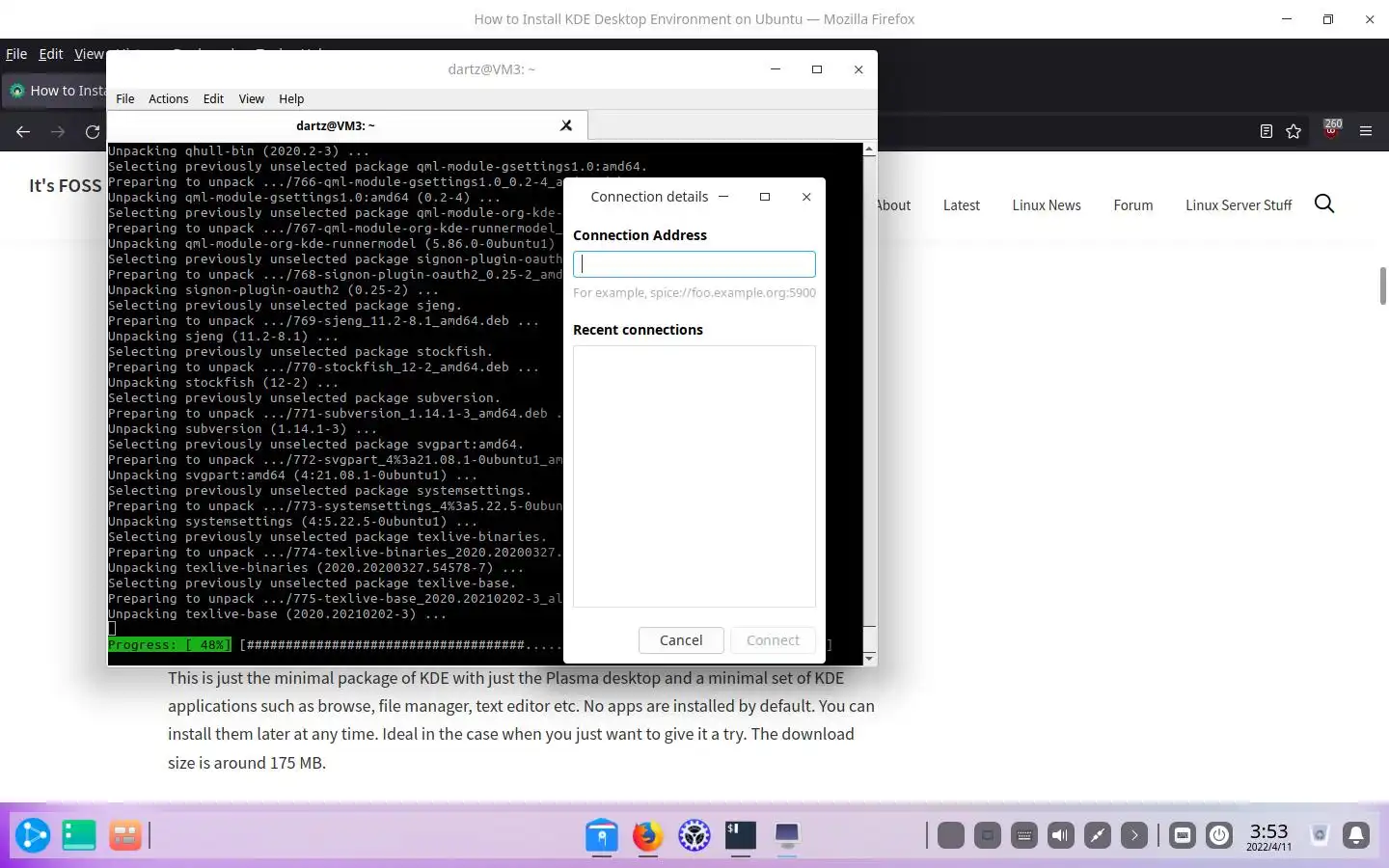
Task: Launch Firefox from the dock
Action: click(x=648, y=835)
